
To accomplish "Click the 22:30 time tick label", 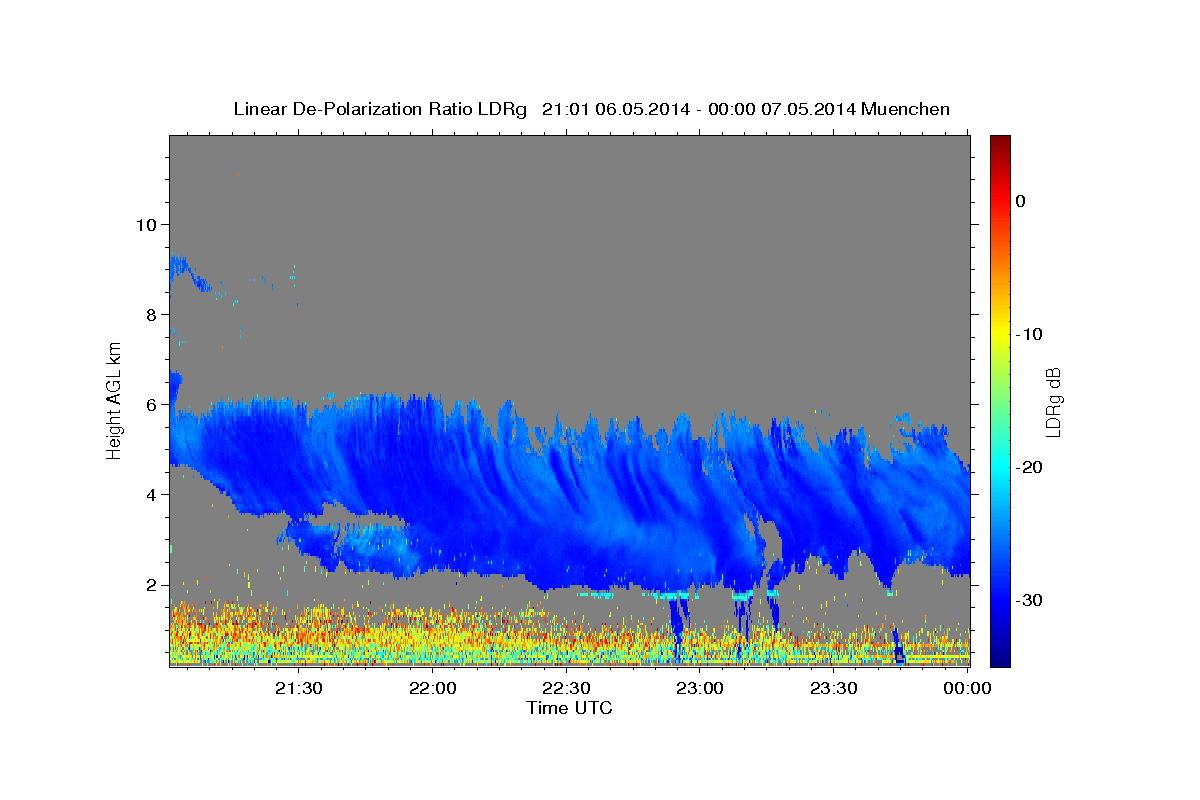I will pyautogui.click(x=566, y=688).
